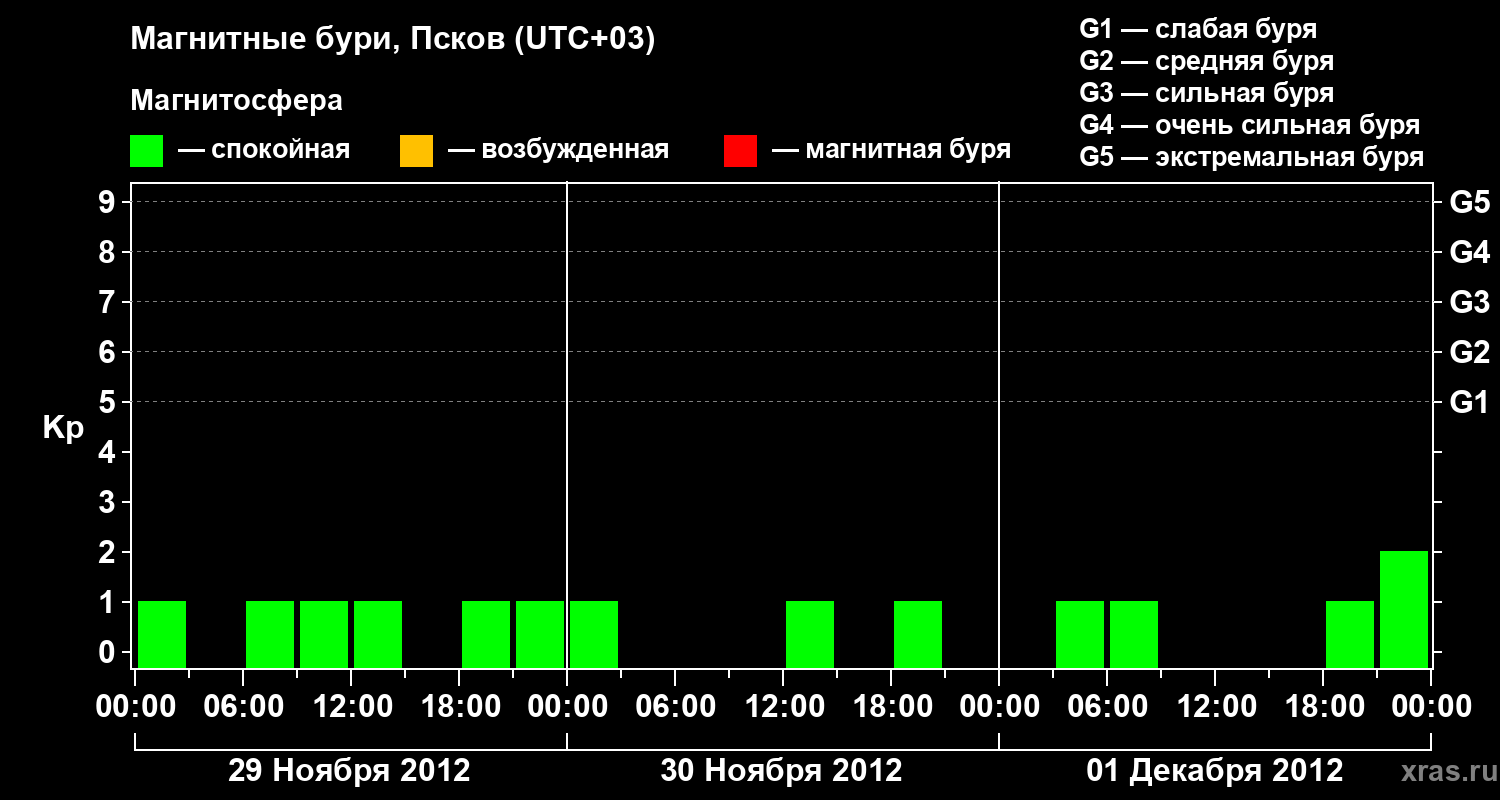Click legend line 'G3 — сильная буря'
1500x800 pixels.
point(1206,92)
